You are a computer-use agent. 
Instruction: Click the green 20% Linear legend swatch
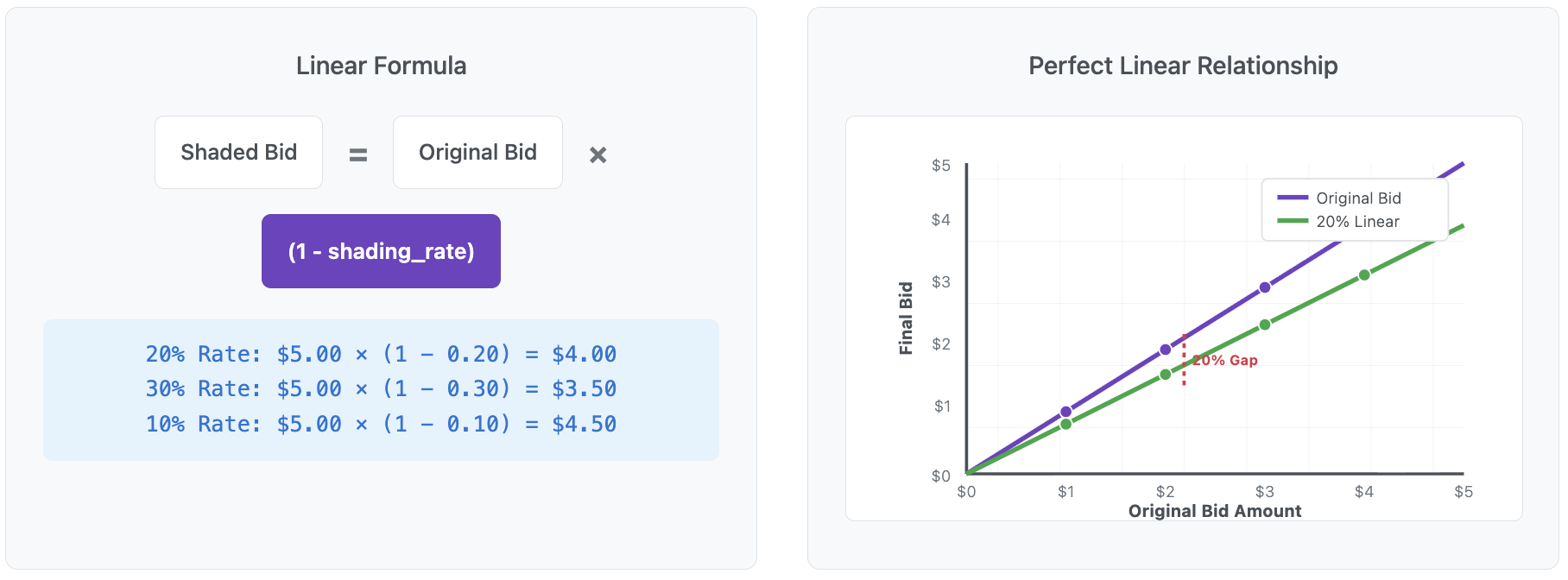[x=1293, y=222]
